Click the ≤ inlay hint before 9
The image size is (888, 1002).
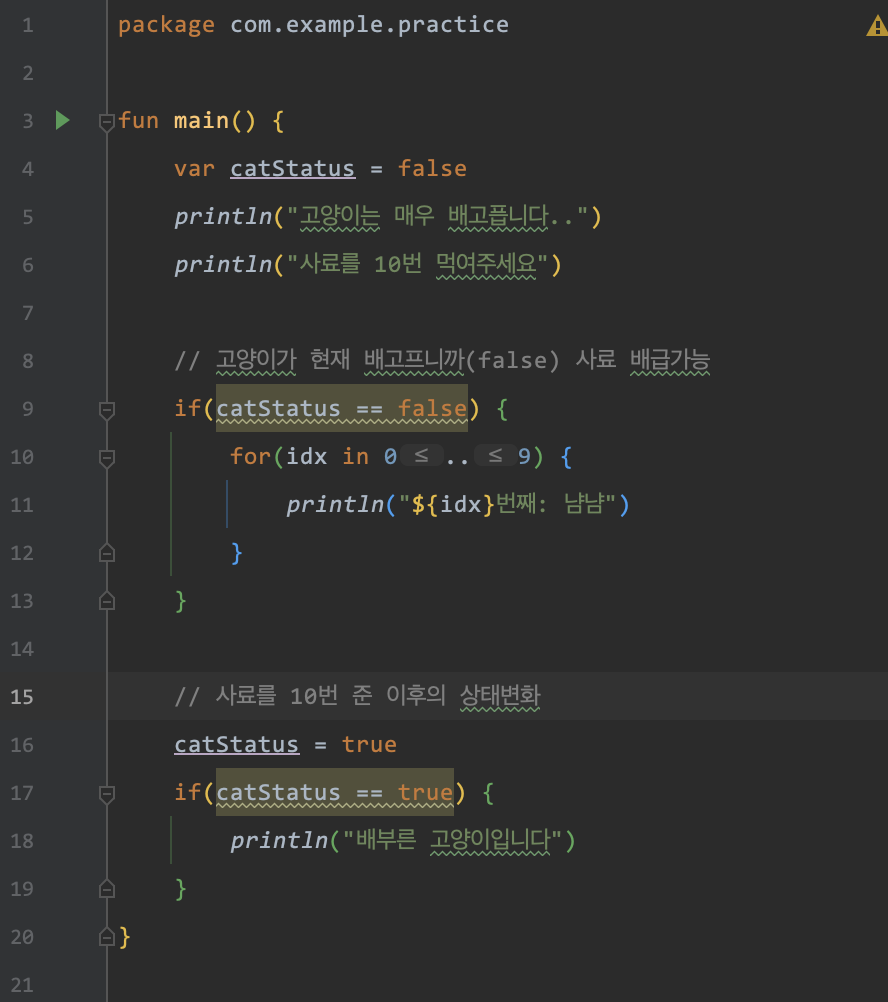click(495, 456)
